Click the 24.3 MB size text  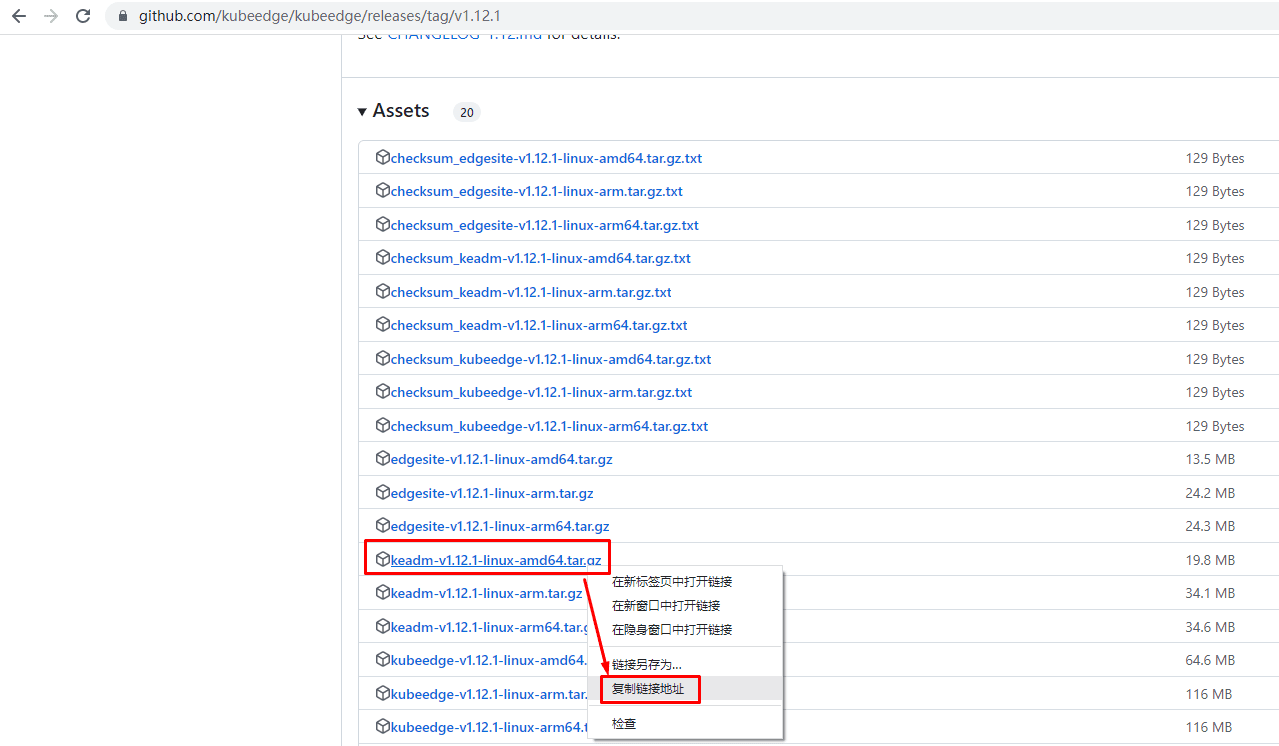tap(1210, 526)
